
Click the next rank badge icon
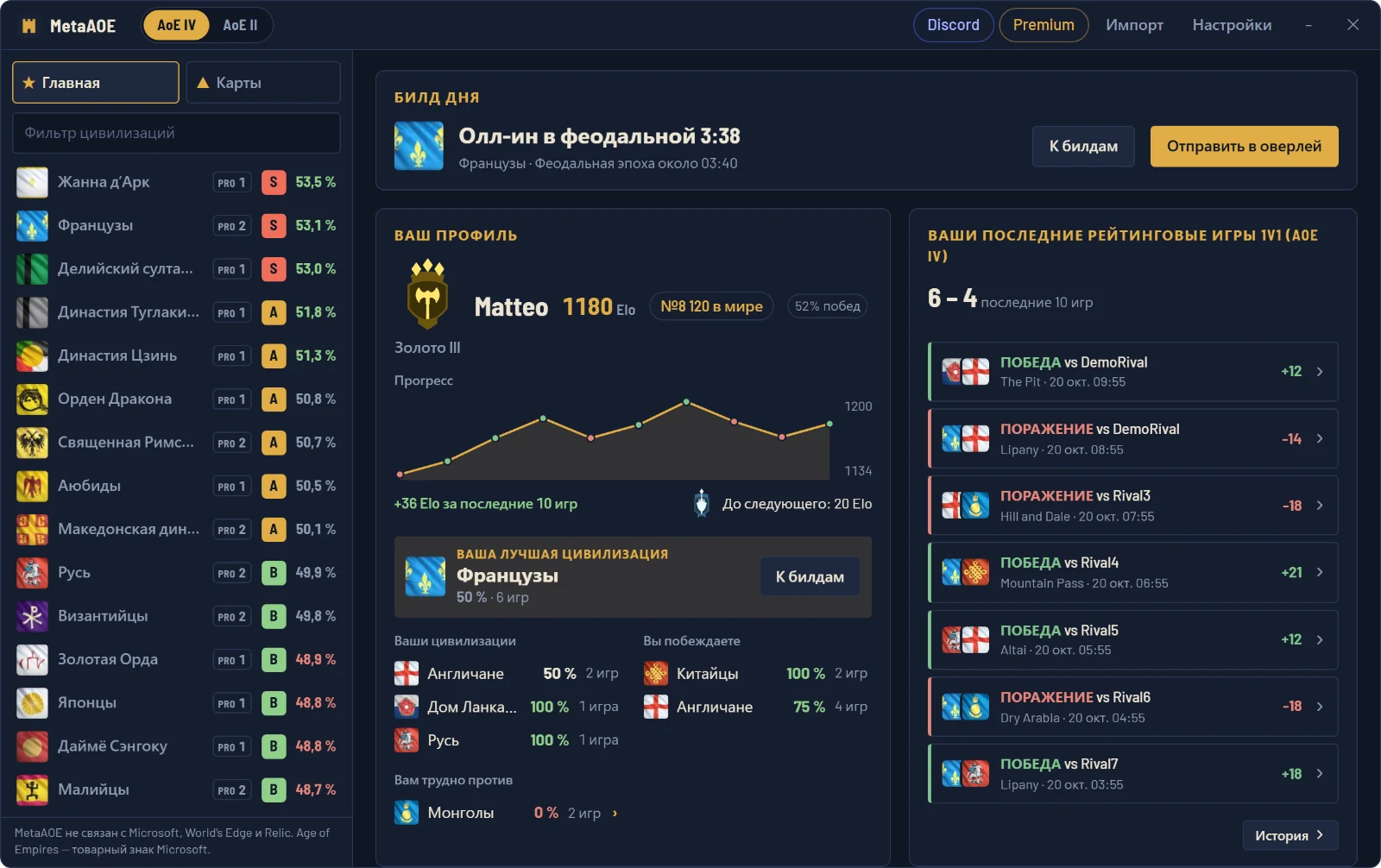pyautogui.click(x=702, y=503)
